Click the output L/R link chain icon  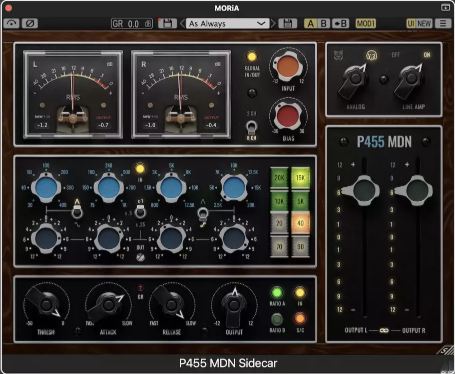(384, 331)
